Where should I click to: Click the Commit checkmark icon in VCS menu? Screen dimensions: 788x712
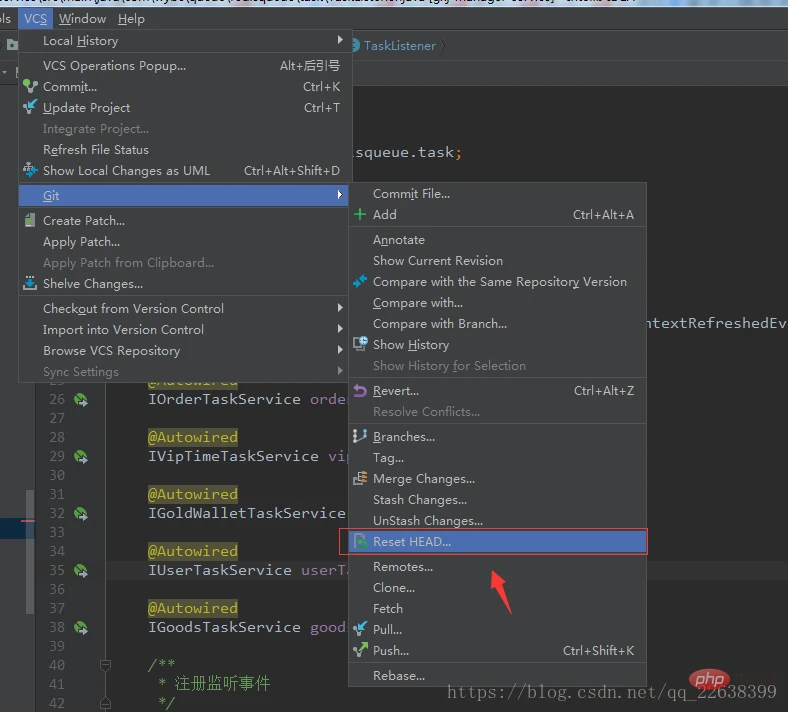[x=30, y=87]
